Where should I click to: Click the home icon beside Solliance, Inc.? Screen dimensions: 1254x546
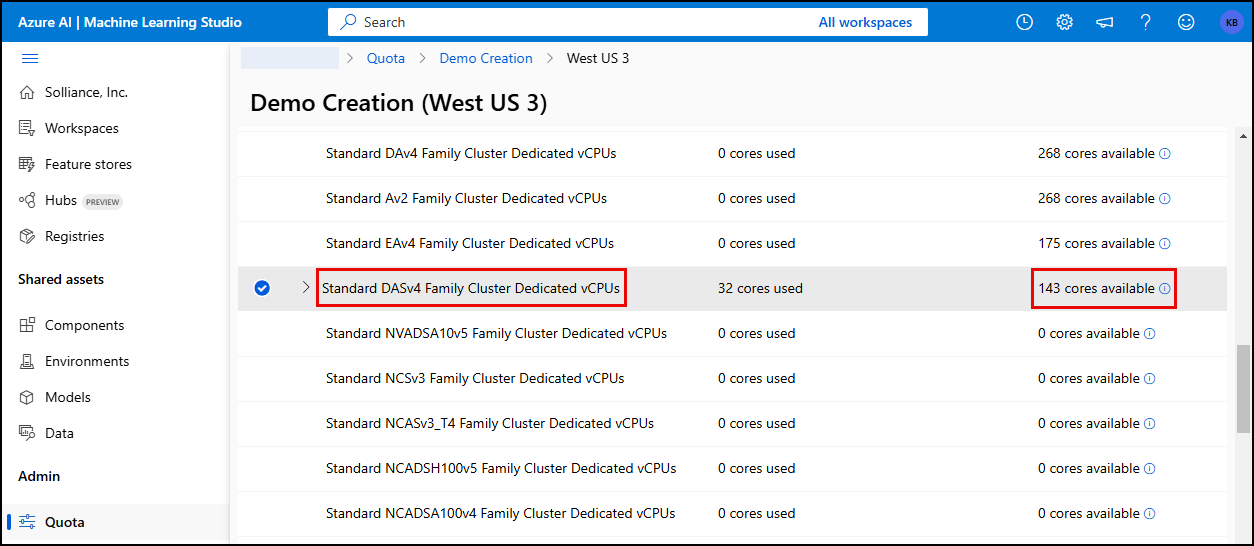27,92
